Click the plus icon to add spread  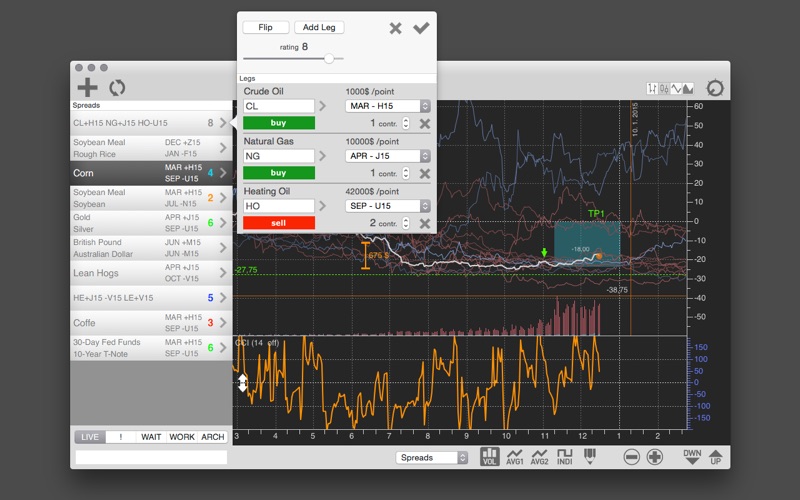pos(88,87)
